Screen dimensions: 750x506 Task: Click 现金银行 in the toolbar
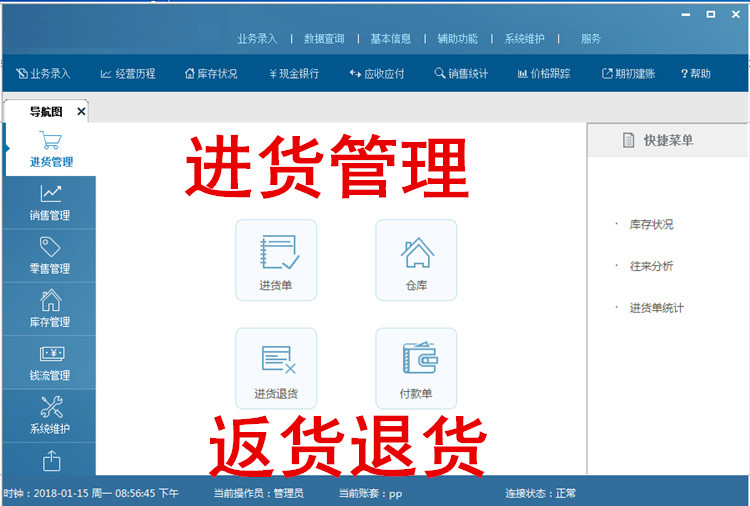pos(294,74)
